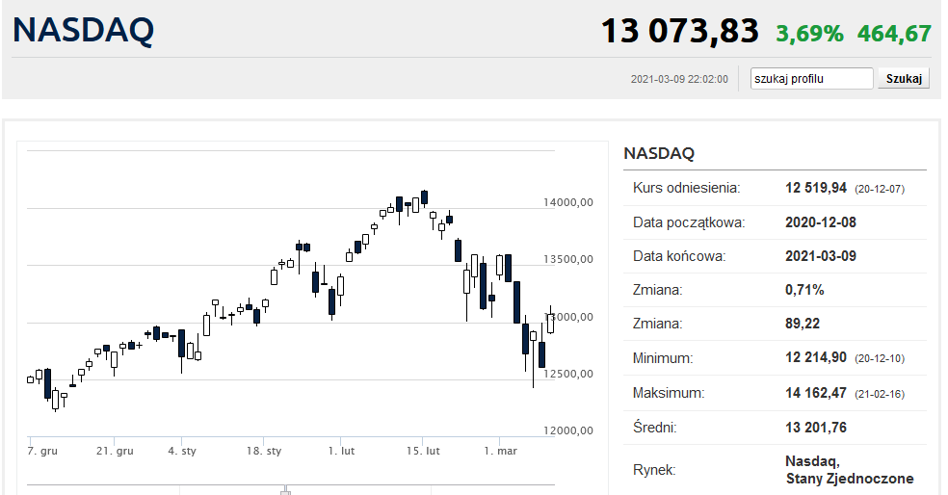Click the 12000,00 y-axis label
Viewport: 948px width, 495px height.
[568, 431]
